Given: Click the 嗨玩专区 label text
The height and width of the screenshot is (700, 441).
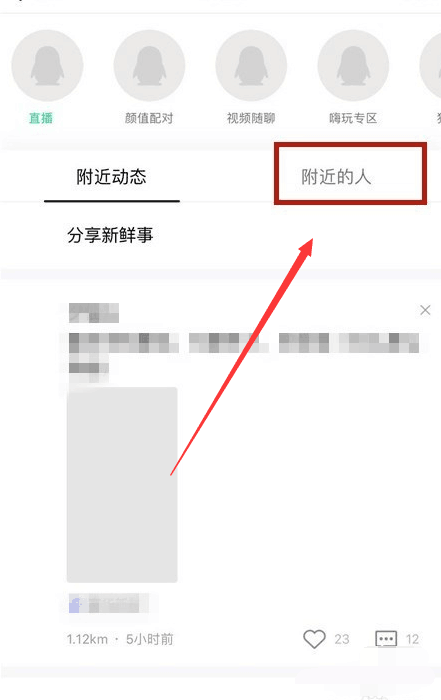Looking at the screenshot, I should point(353,118).
